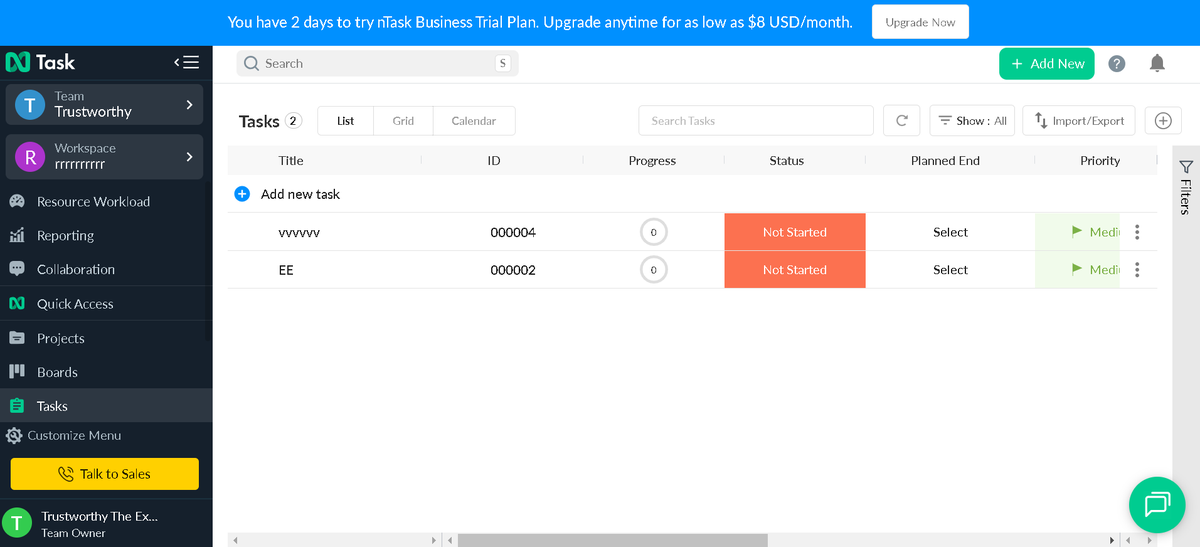Open the help question mark icon
The width and height of the screenshot is (1200, 547).
pyautogui.click(x=1117, y=64)
